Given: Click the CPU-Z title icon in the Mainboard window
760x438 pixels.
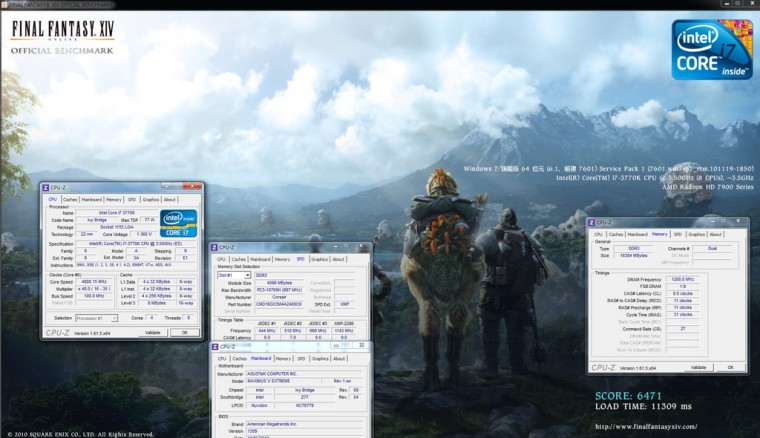Looking at the screenshot, I should pyautogui.click(x=215, y=347).
